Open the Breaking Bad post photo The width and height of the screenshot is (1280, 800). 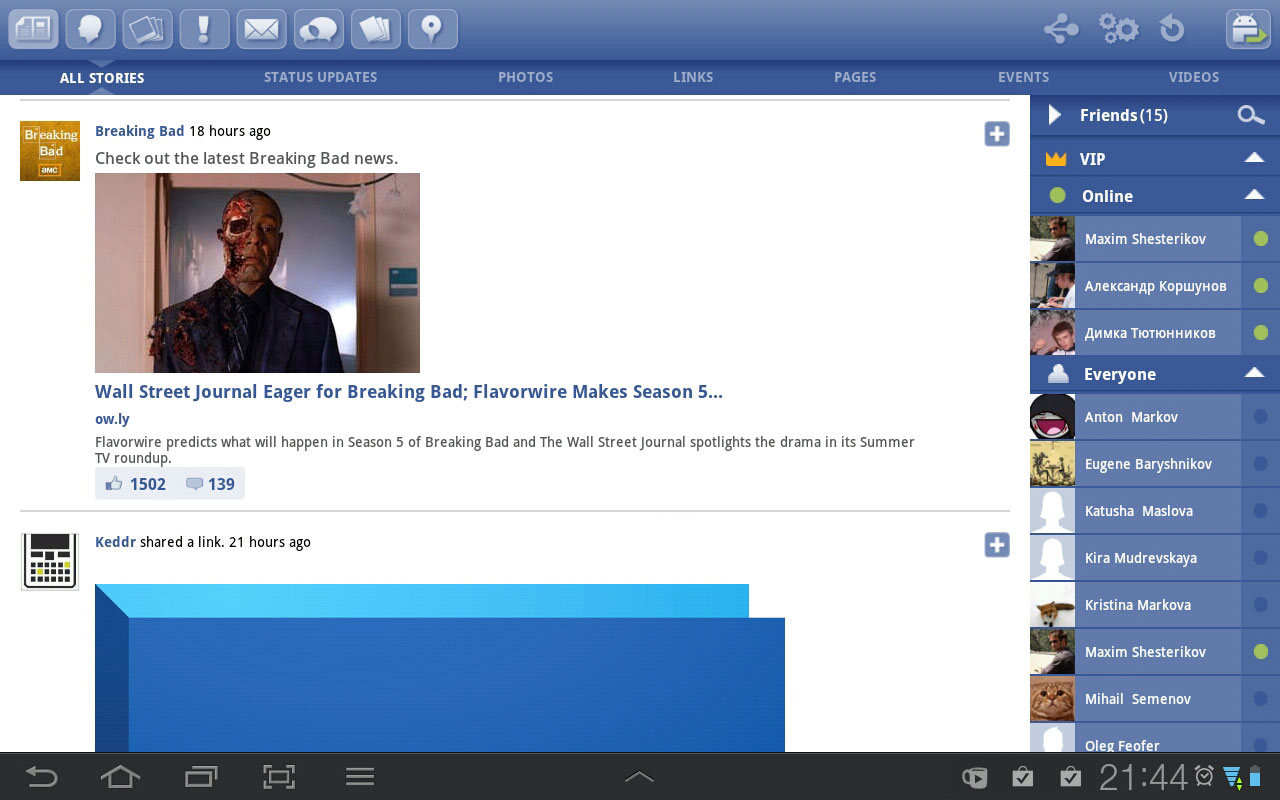[257, 273]
